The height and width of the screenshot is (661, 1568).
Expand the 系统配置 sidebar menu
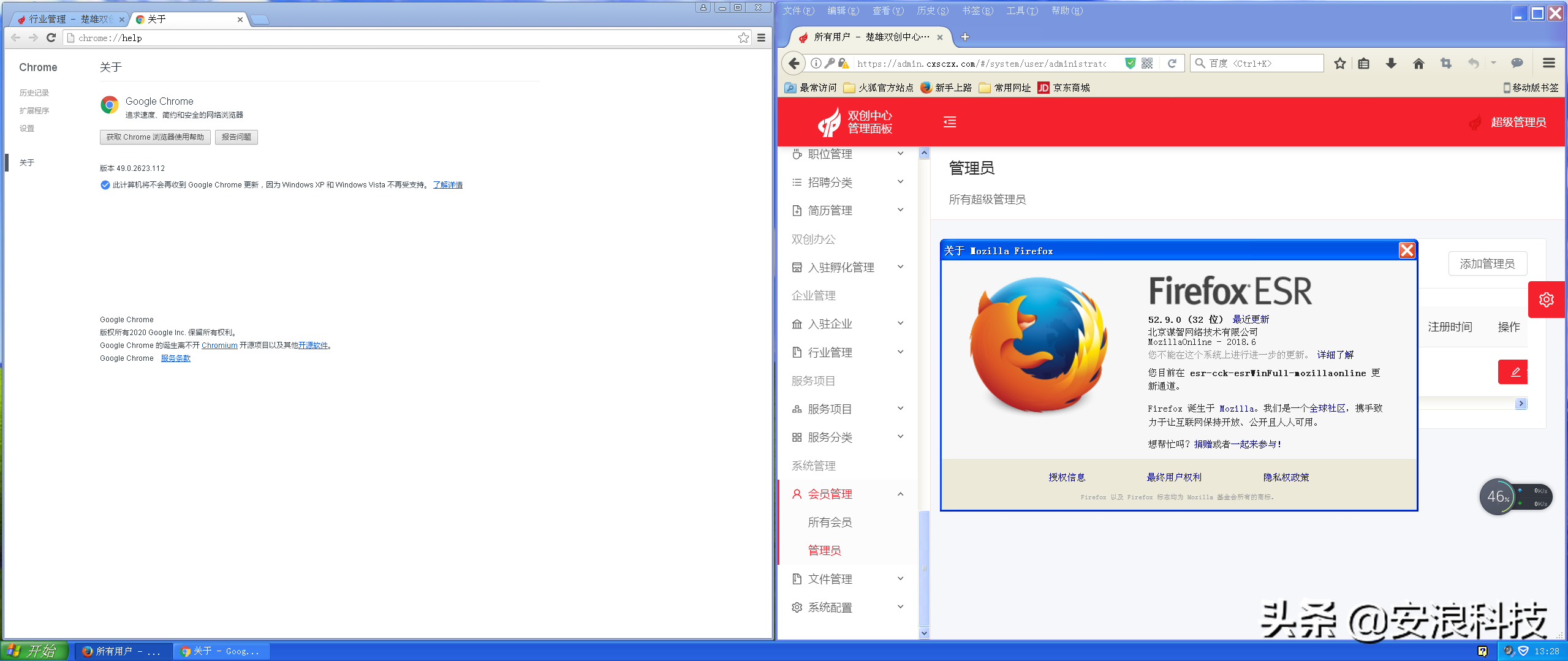pyautogui.click(x=849, y=607)
